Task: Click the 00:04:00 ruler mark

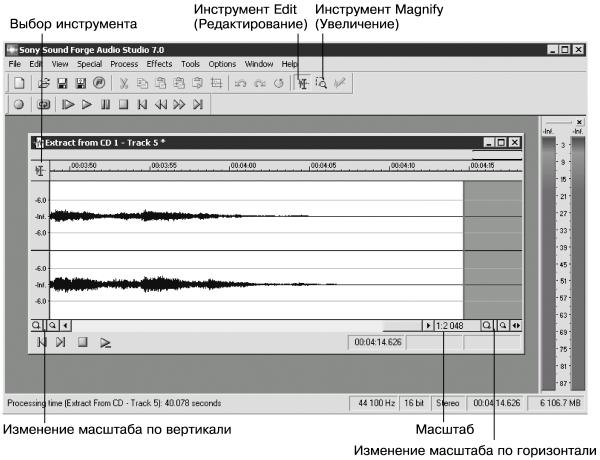Action: pos(243,166)
